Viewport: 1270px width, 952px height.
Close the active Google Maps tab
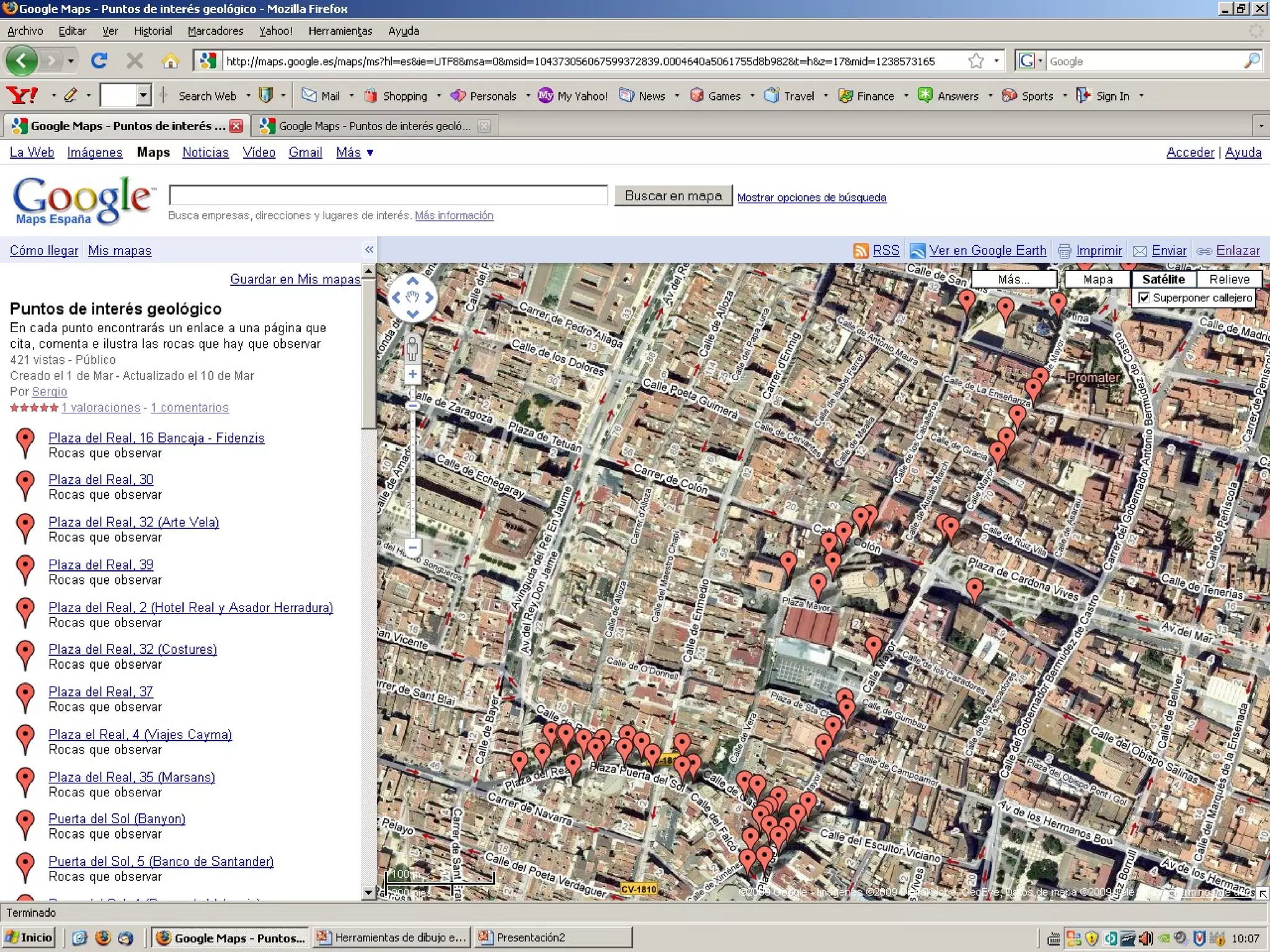tap(236, 126)
